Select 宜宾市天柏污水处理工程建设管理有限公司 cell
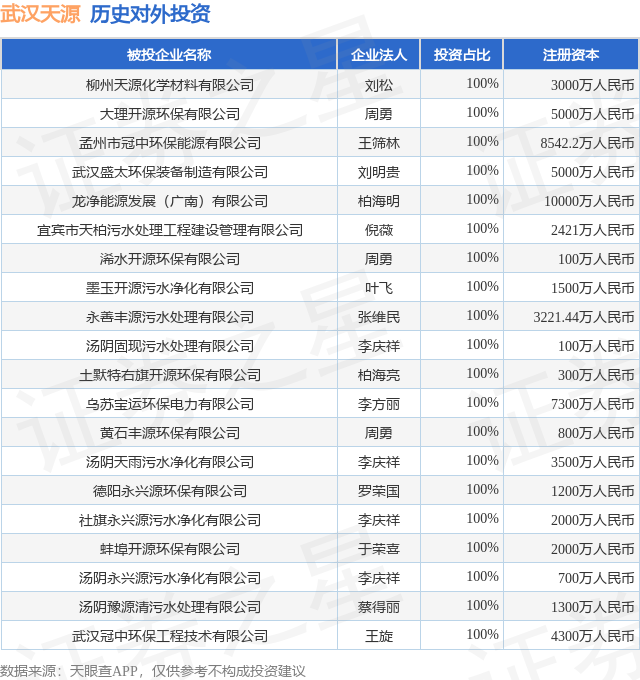The width and height of the screenshot is (640, 680). 170,230
